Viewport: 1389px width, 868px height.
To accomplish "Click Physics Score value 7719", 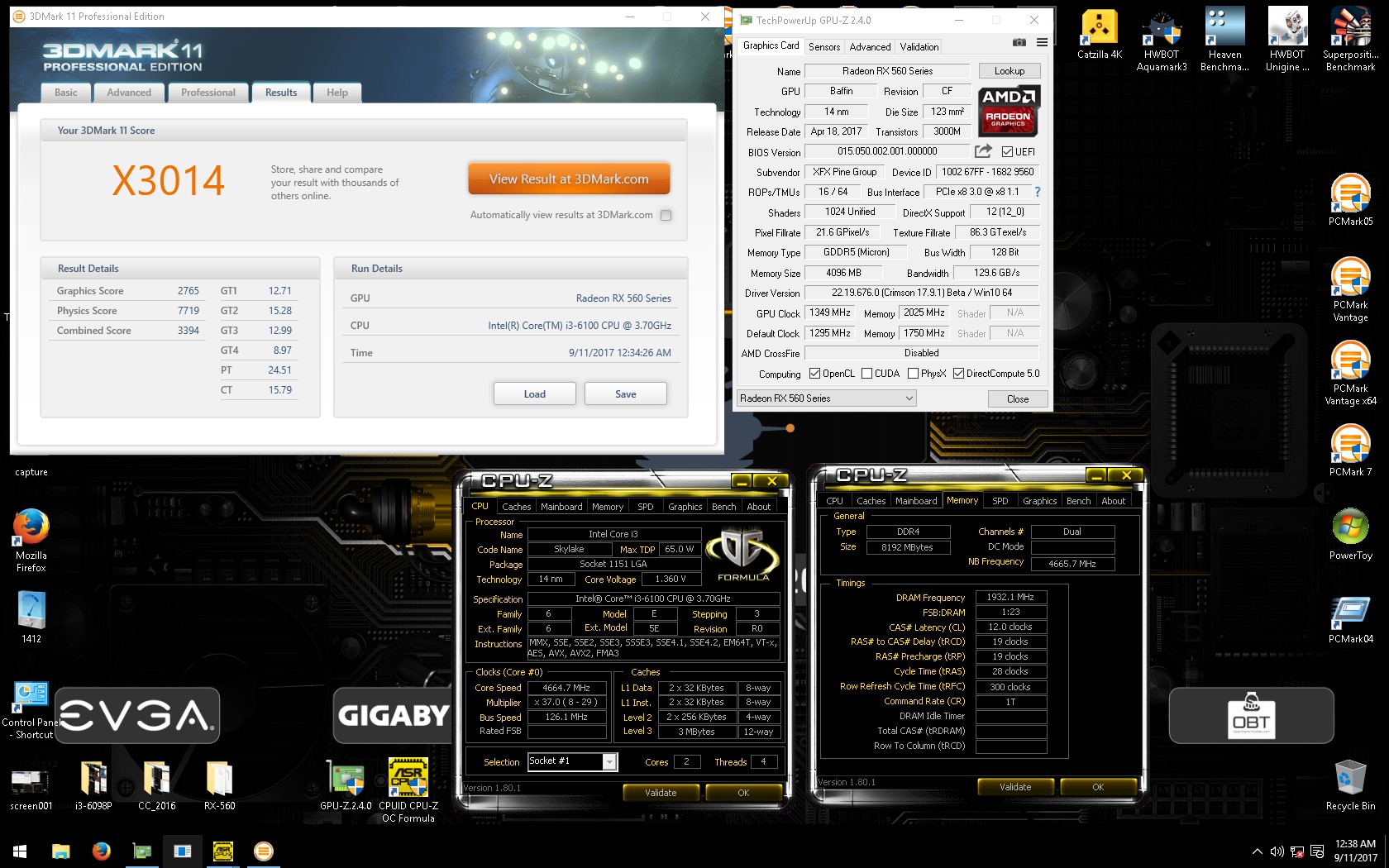I will tap(189, 311).
